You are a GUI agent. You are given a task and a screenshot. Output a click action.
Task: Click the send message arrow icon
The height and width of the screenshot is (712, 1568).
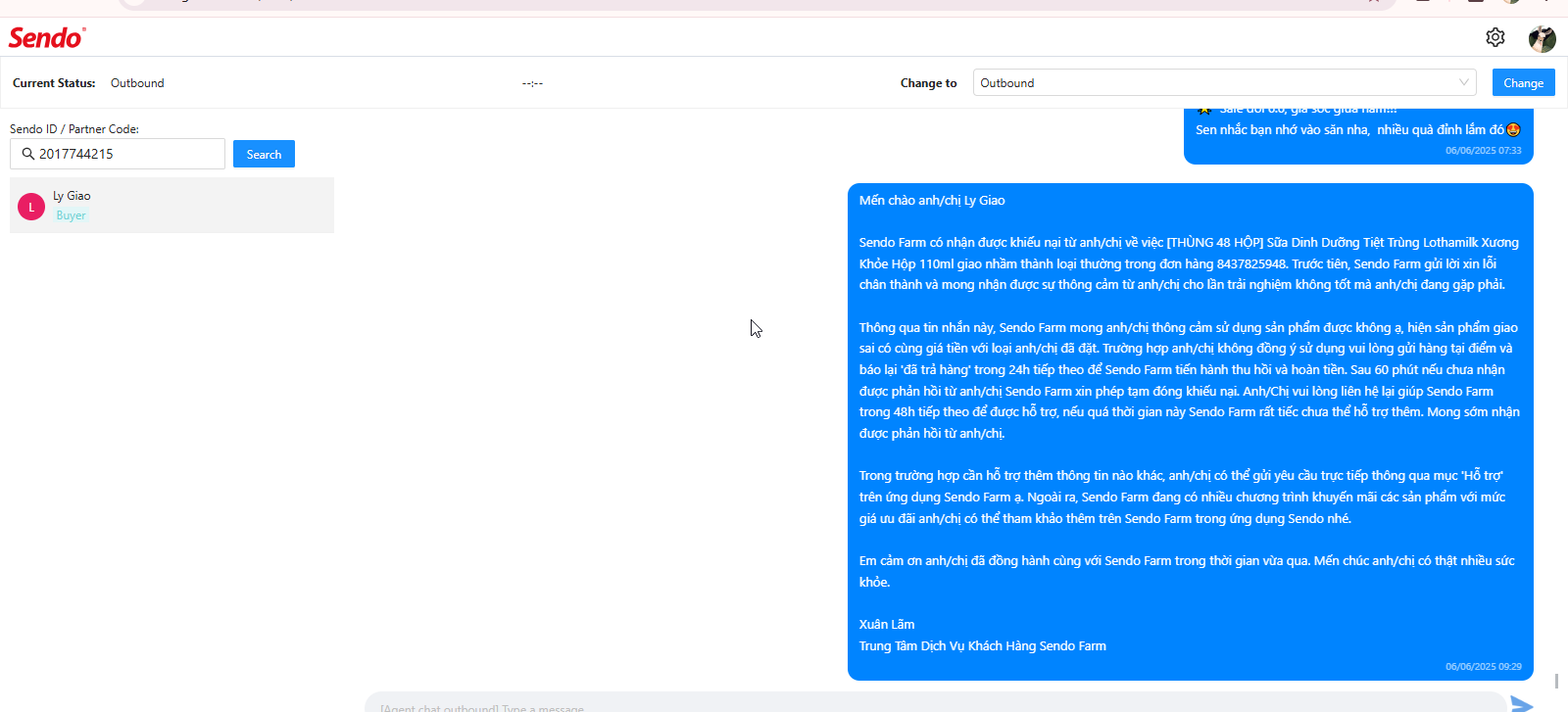point(1522,704)
